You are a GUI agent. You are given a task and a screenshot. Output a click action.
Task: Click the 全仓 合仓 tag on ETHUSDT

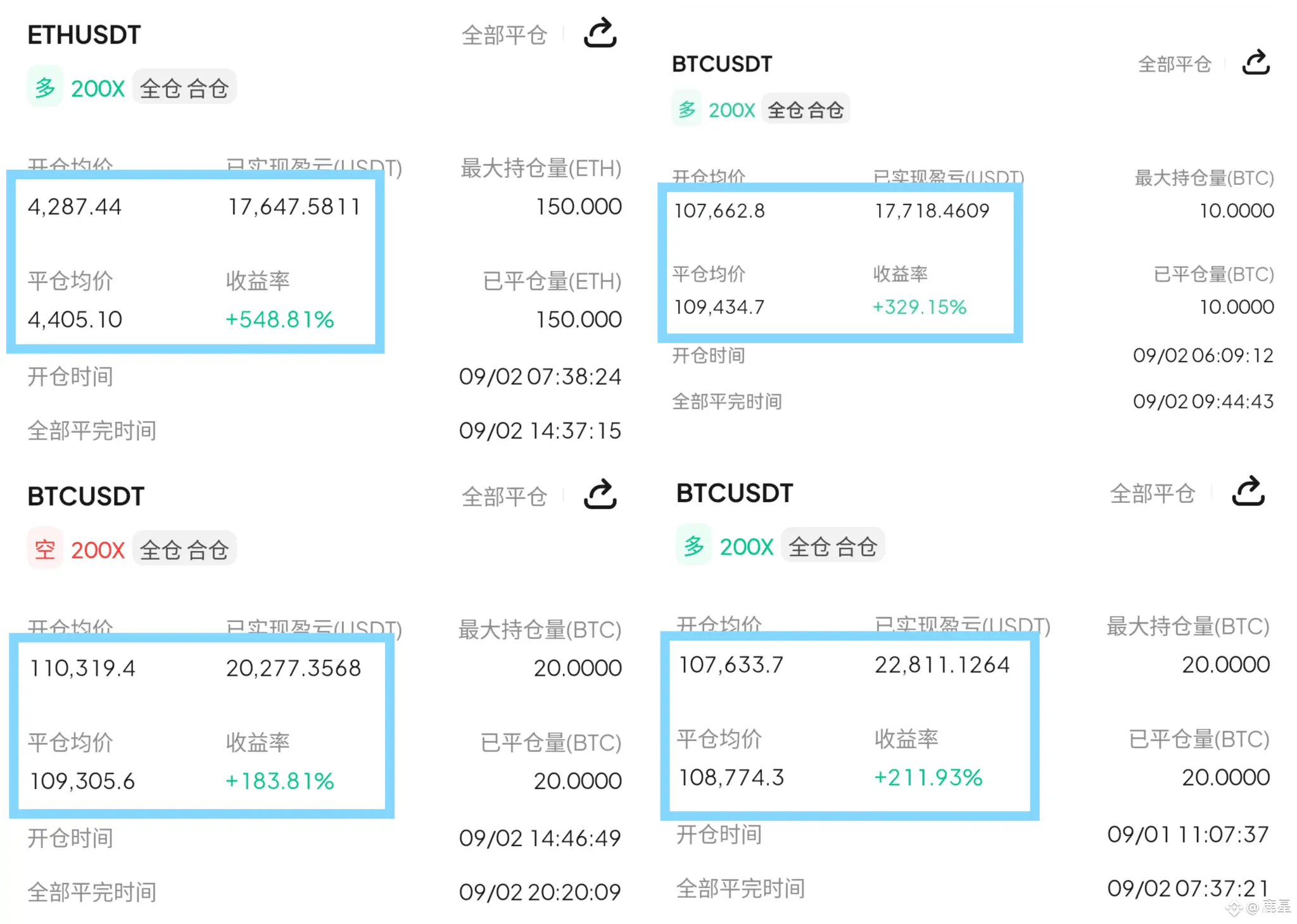pyautogui.click(x=184, y=87)
